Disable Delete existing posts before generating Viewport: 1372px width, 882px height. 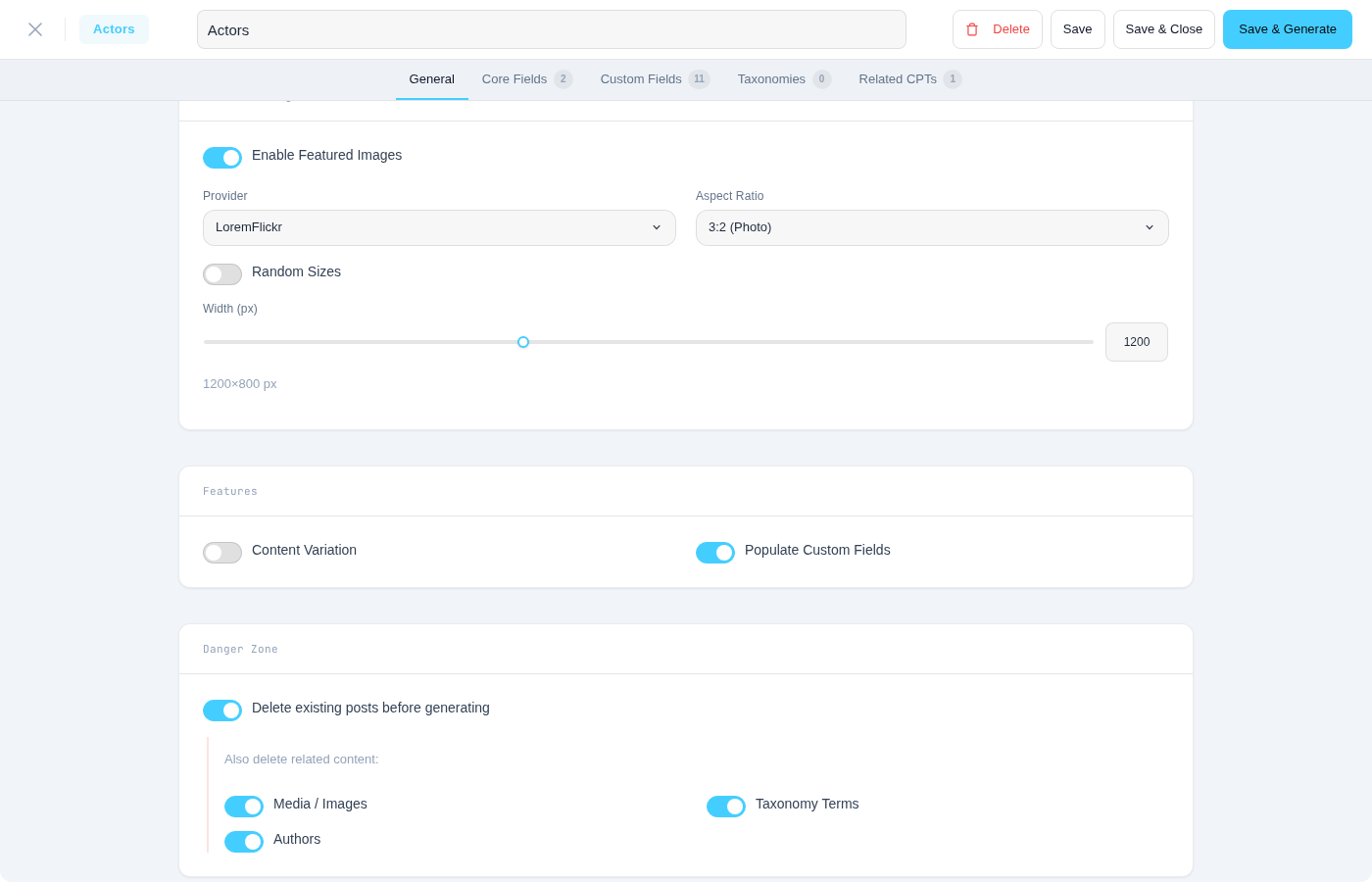pyautogui.click(x=222, y=710)
